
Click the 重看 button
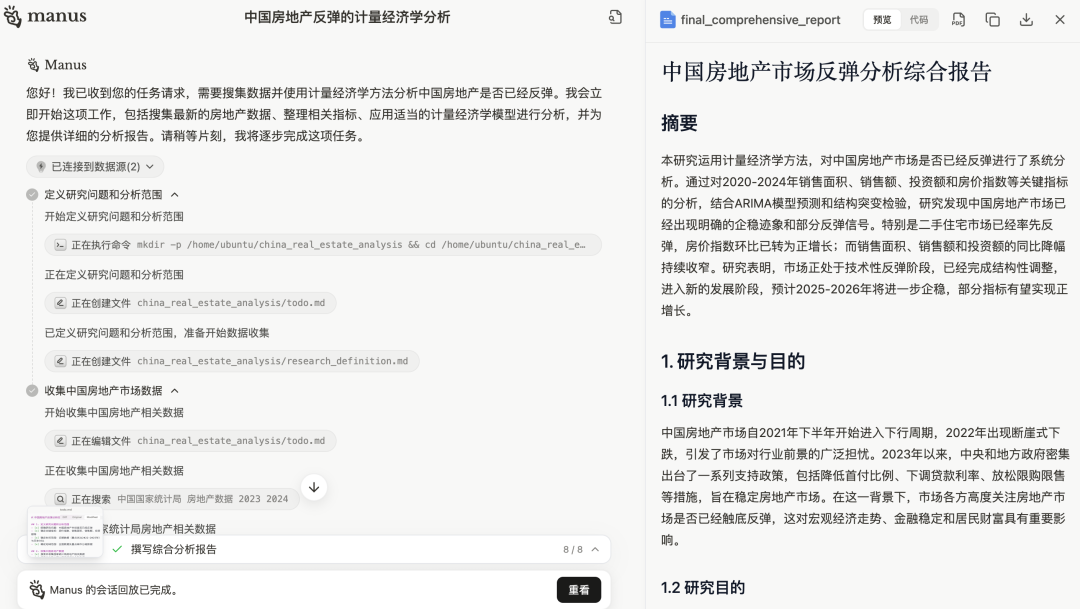(x=578, y=589)
